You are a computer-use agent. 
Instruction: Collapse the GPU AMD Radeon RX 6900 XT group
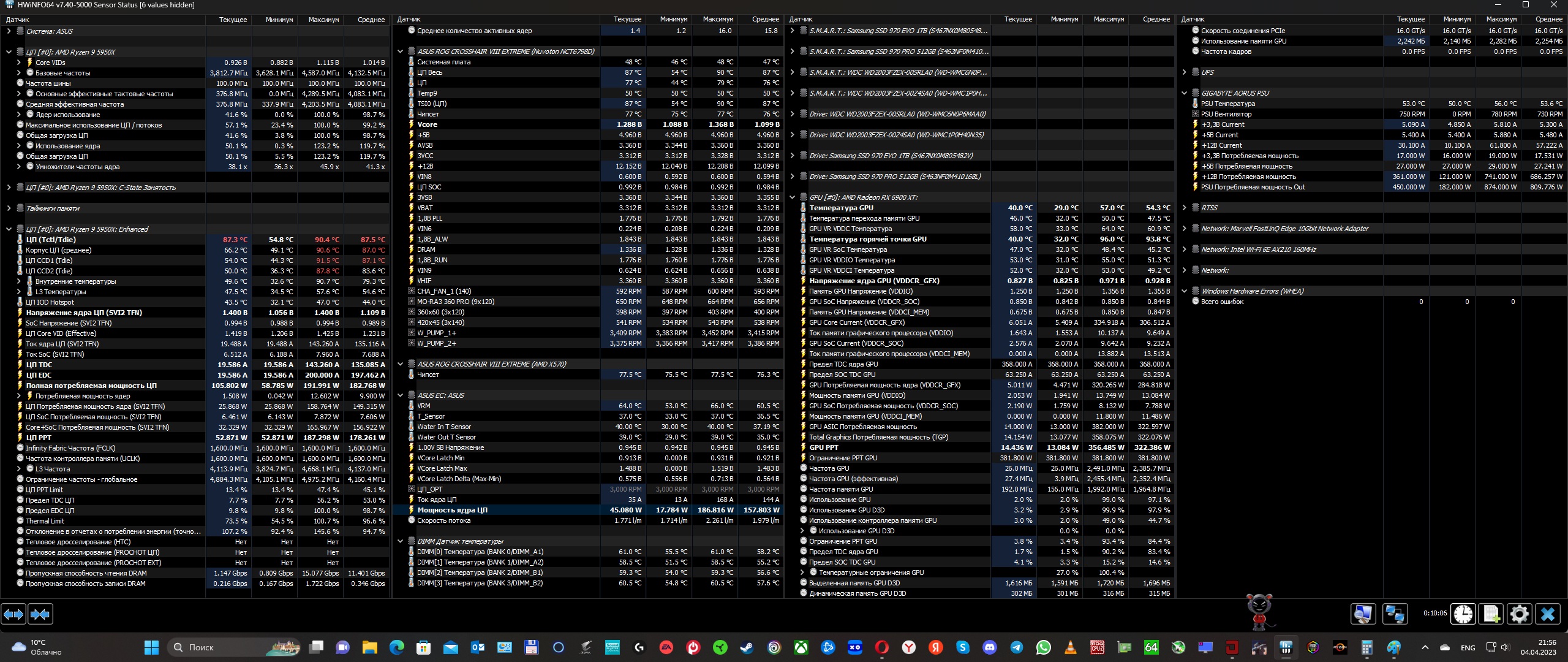coord(792,197)
